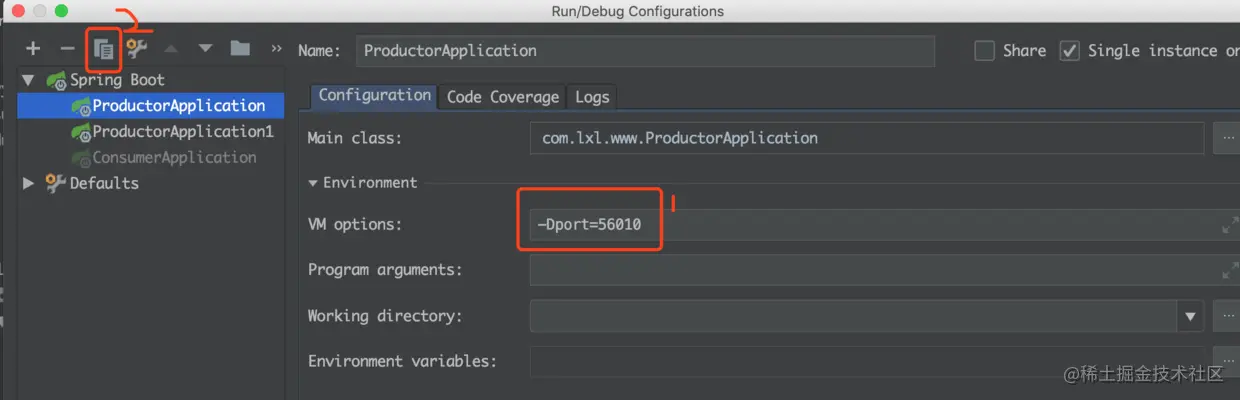Expand the Program arguments field editor

1230,270
